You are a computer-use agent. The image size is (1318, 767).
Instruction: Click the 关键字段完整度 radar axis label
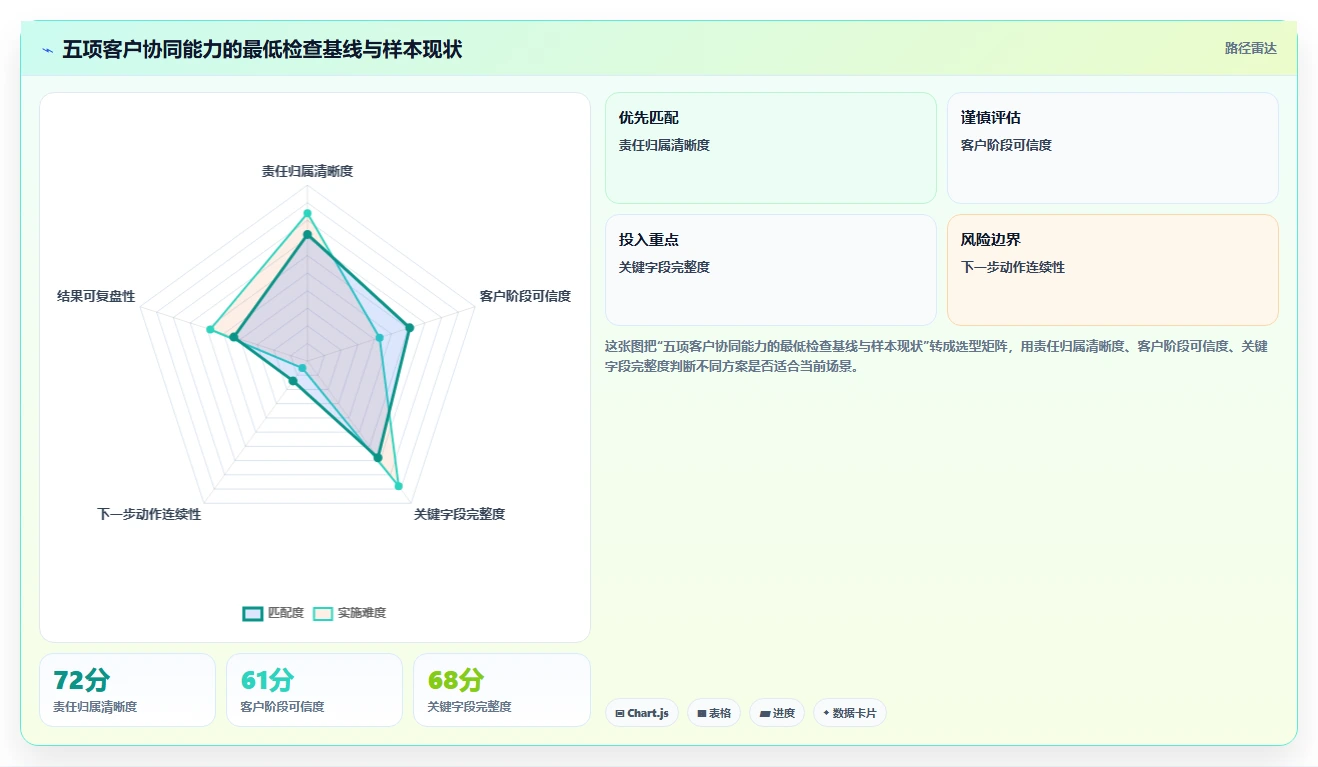pyautogui.click(x=460, y=514)
